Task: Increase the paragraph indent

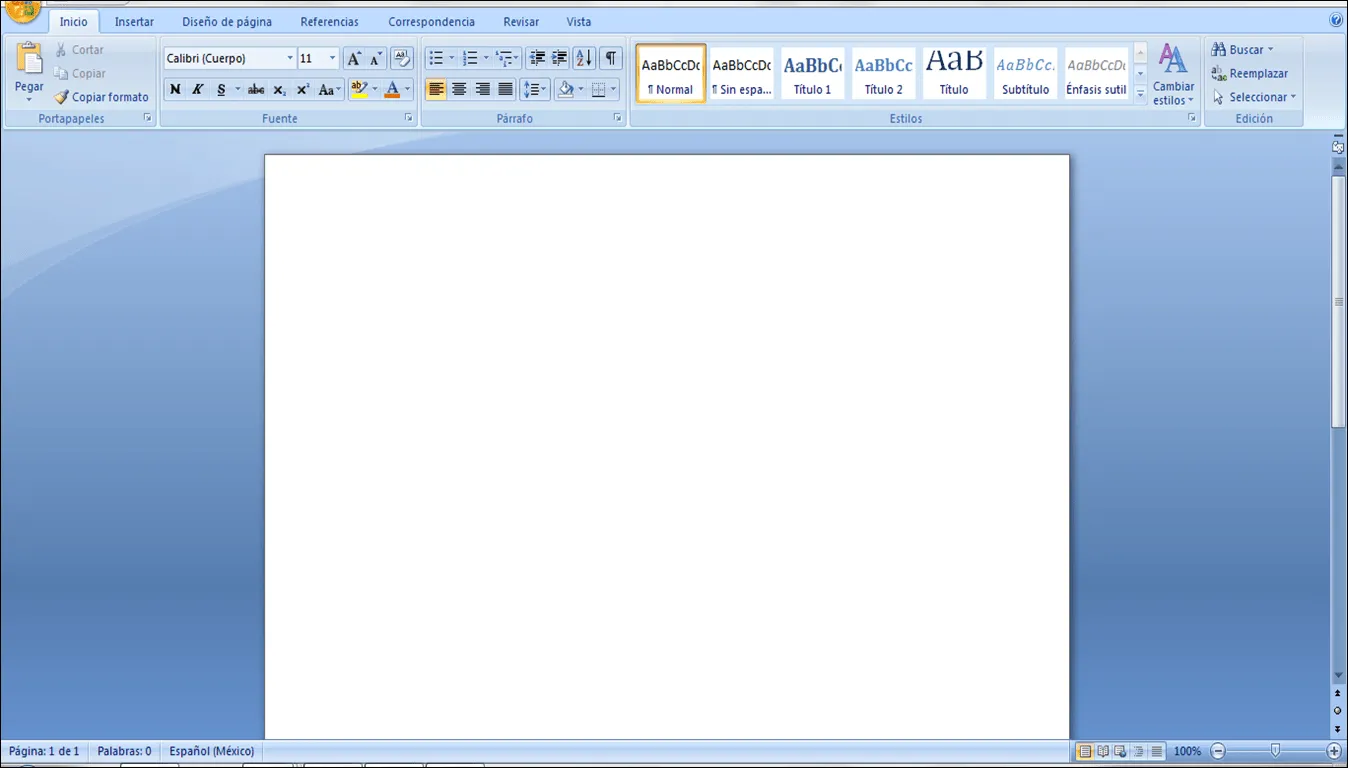Action: click(560, 58)
